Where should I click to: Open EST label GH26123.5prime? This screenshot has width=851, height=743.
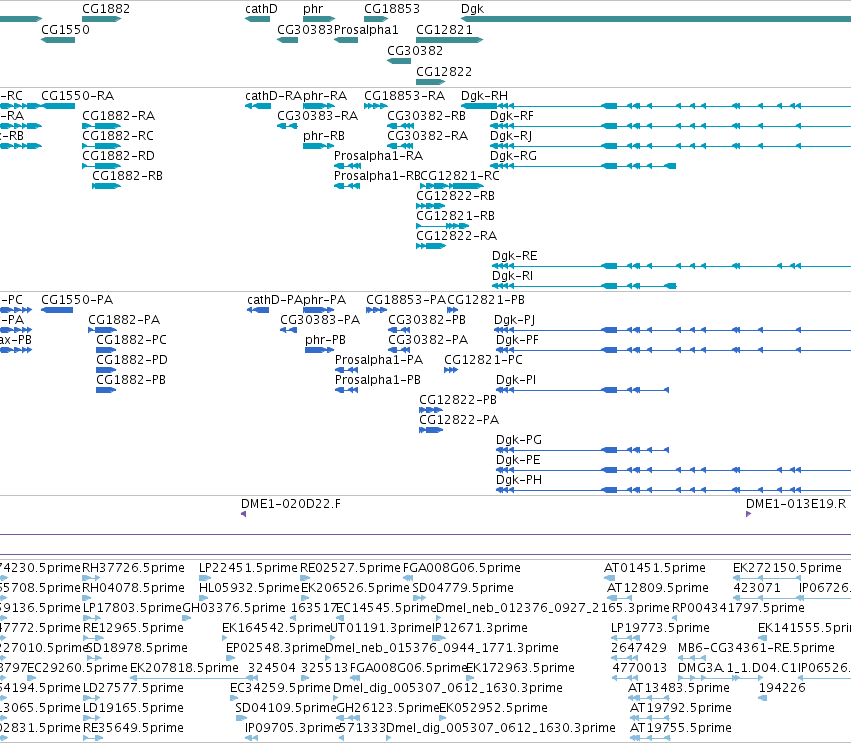click(388, 708)
